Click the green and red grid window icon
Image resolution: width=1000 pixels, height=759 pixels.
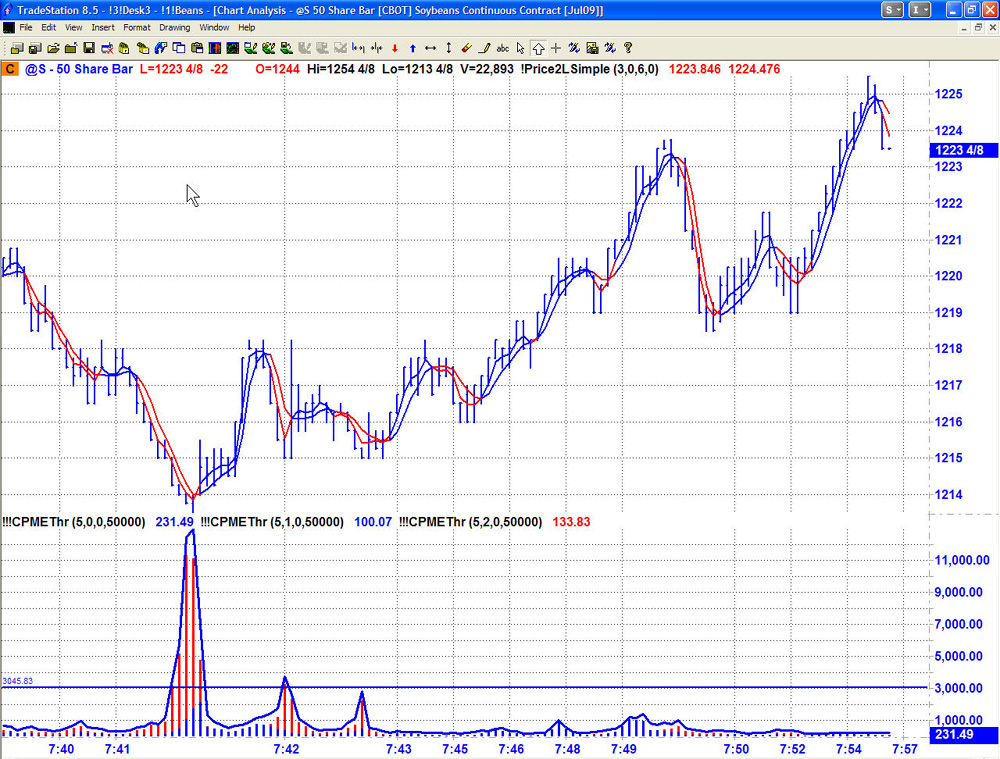point(233,48)
